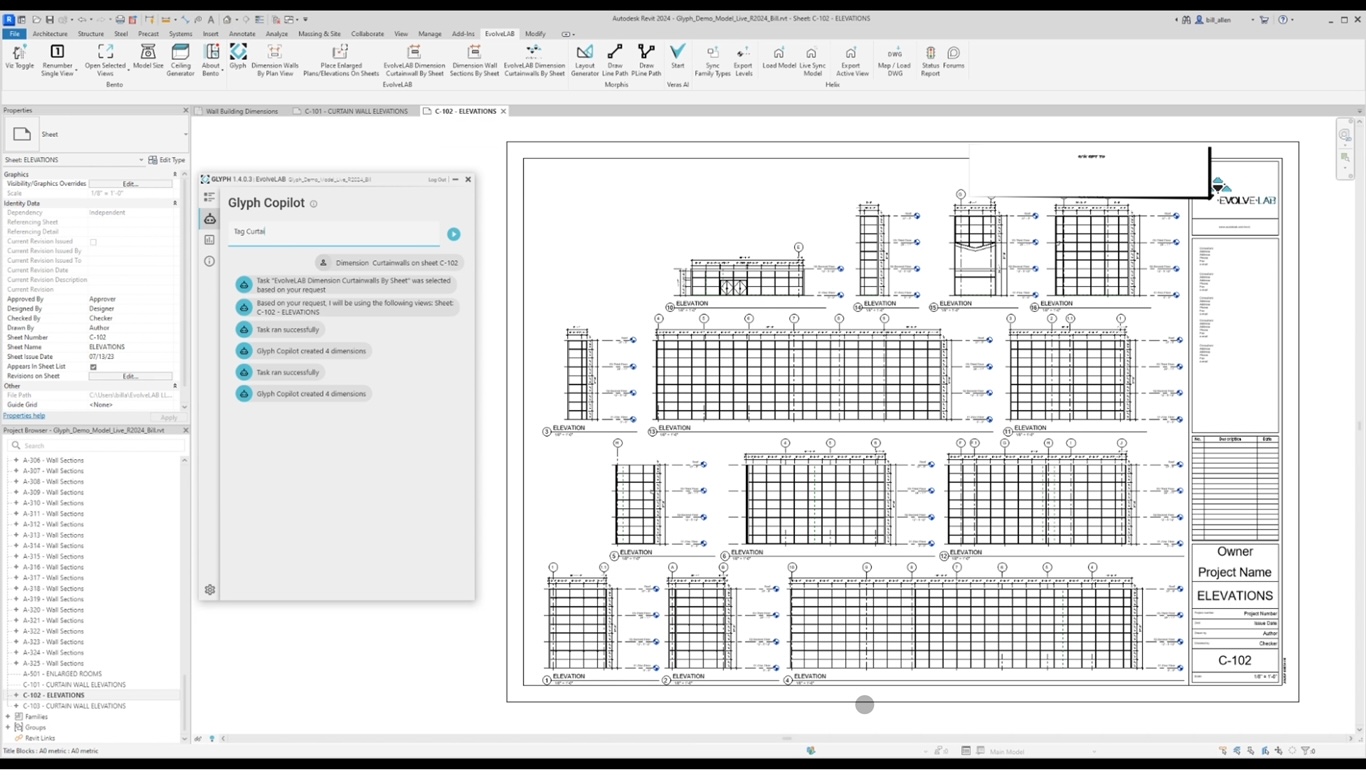Open Glyph report chart sidebar icon
The height and width of the screenshot is (776, 1366).
pyautogui.click(x=209, y=240)
